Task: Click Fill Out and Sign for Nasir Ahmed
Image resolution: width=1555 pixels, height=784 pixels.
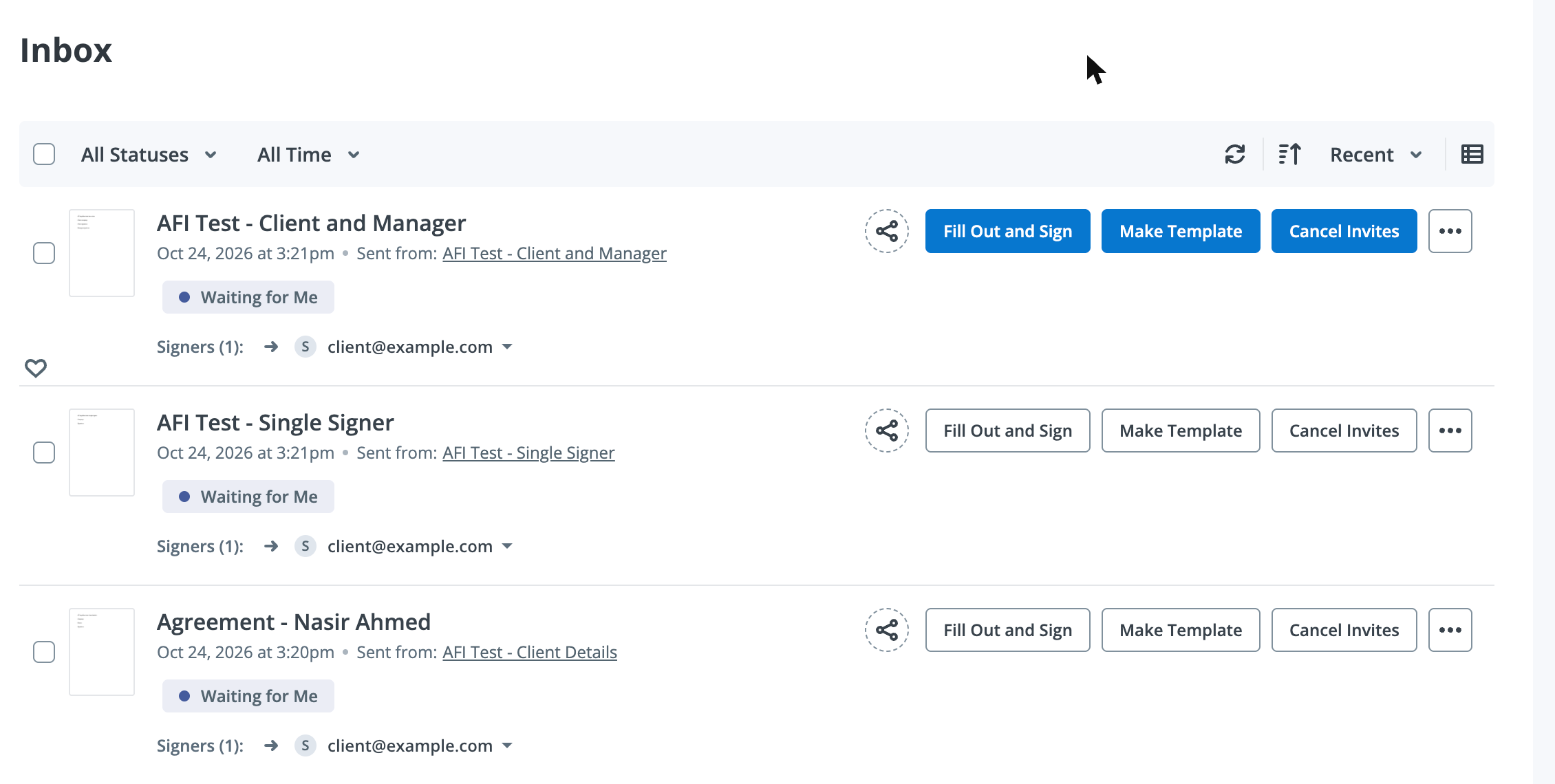Action: pyautogui.click(x=1008, y=630)
